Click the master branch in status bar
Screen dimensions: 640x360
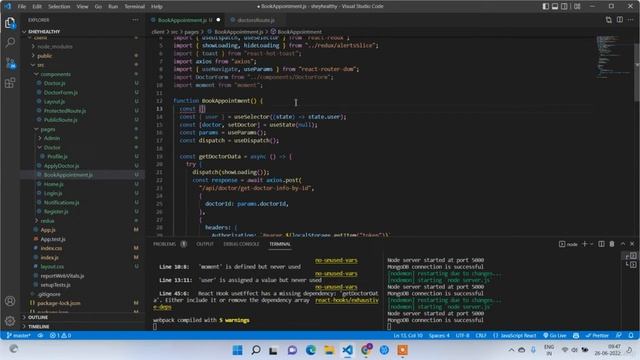tap(18, 336)
